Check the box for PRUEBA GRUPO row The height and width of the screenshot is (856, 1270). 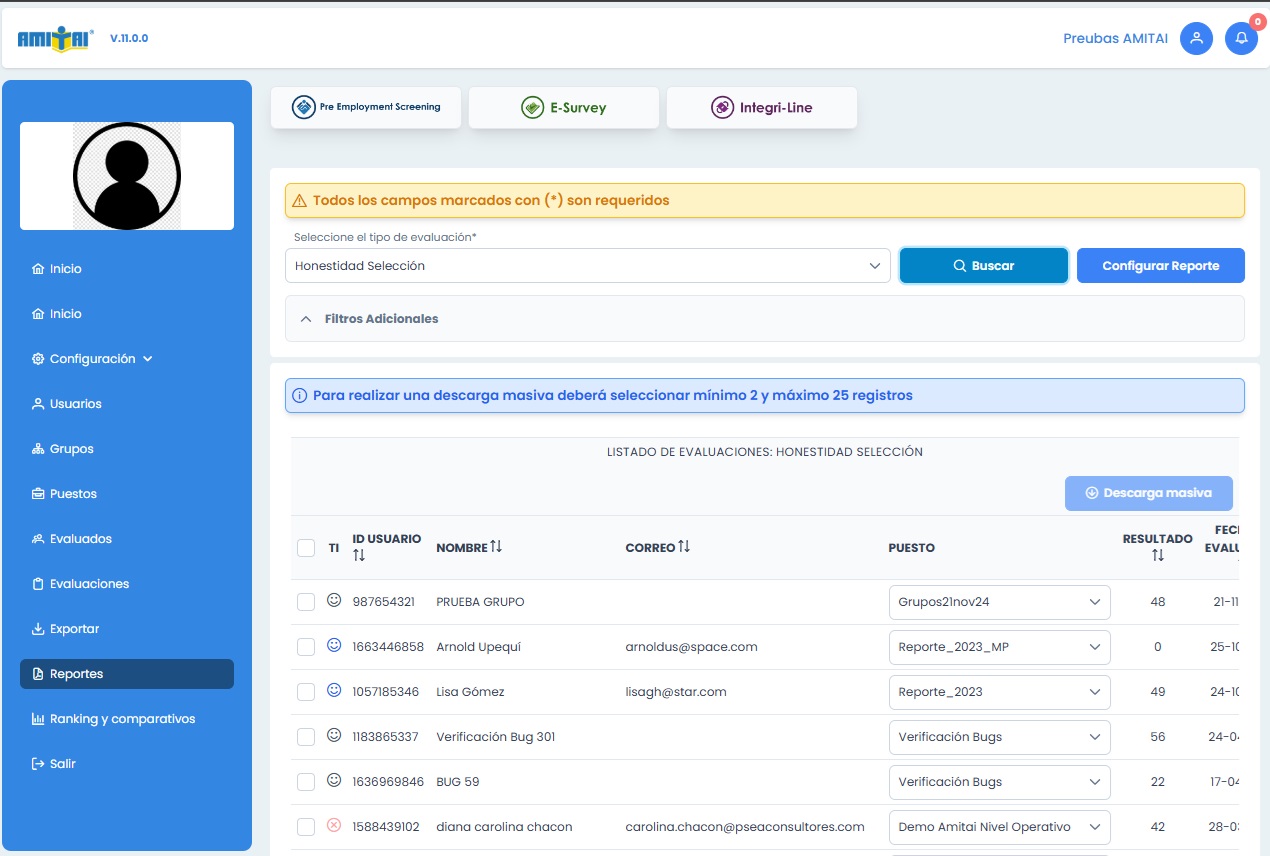tap(306, 602)
